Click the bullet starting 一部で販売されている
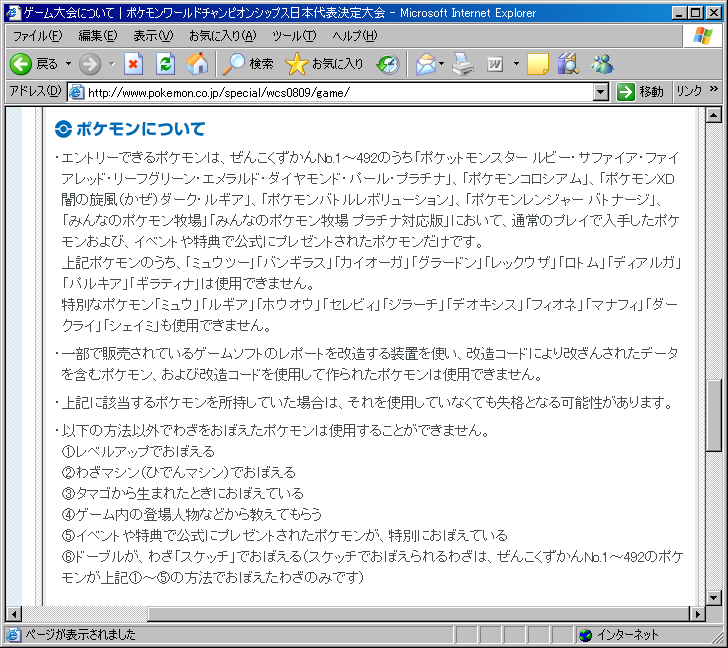Screen dimensions: 728x648 367,364
